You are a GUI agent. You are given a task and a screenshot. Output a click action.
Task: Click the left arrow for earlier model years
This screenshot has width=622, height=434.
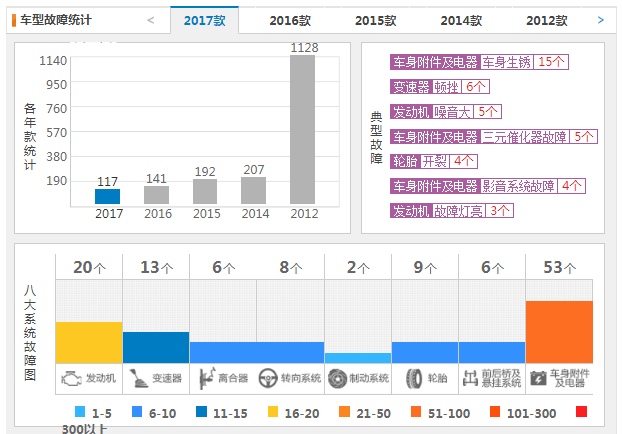pos(151,20)
